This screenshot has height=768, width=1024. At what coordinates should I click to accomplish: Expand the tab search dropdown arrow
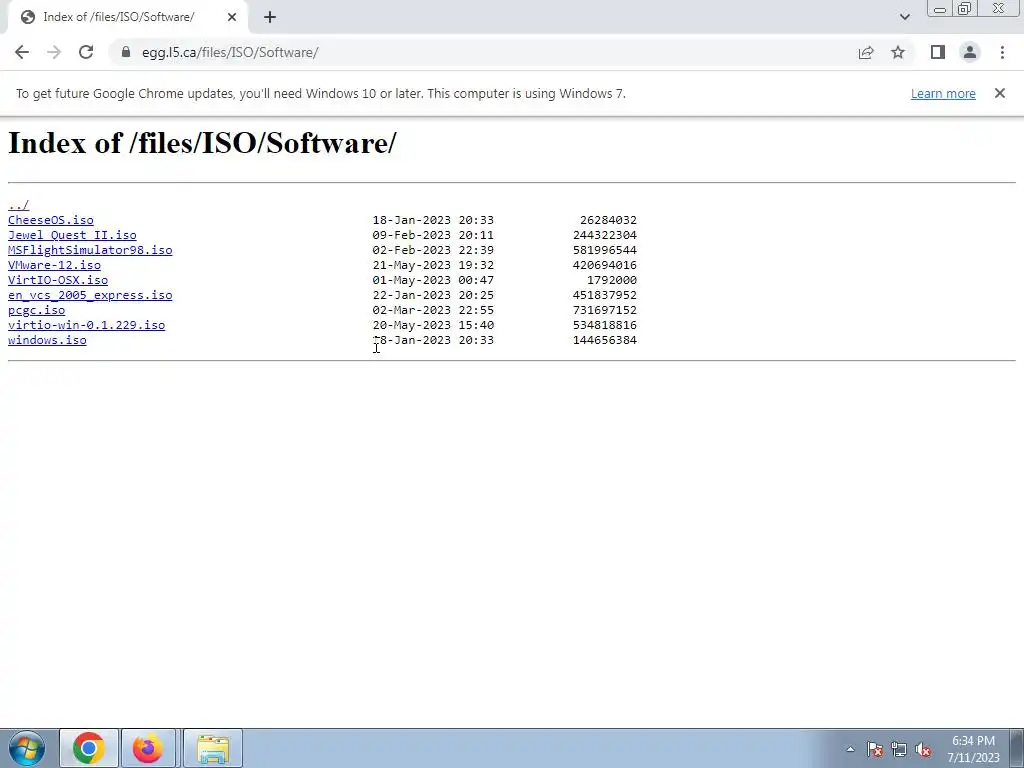pos(904,17)
